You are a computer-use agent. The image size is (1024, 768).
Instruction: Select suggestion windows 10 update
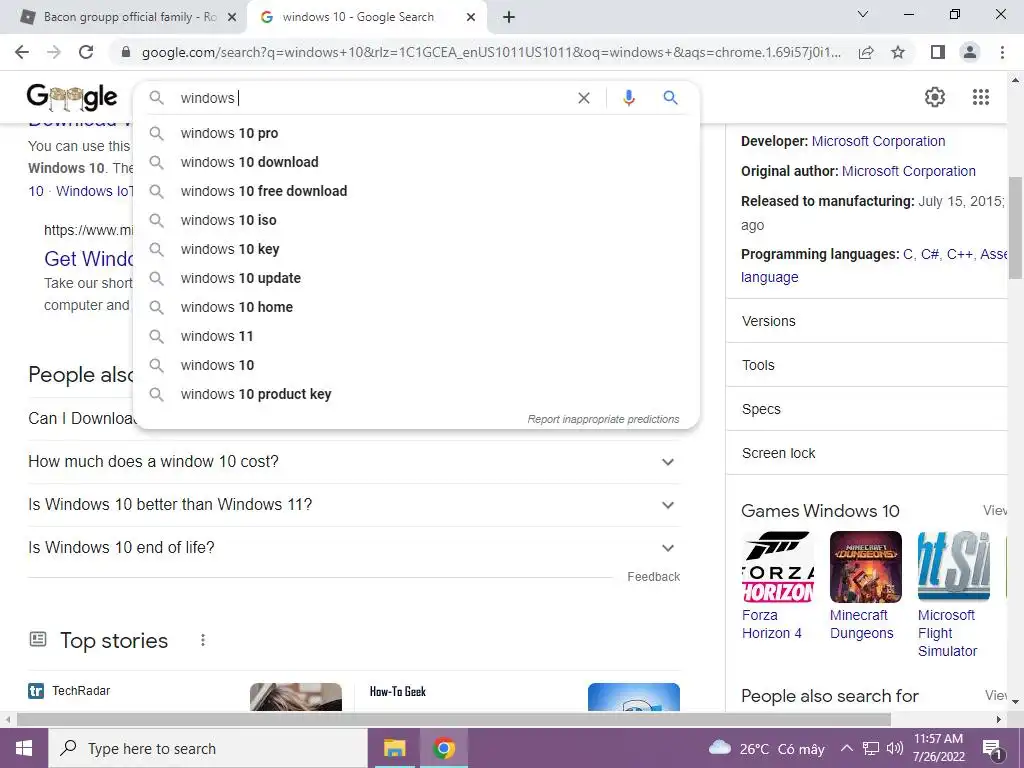pyautogui.click(x=417, y=278)
